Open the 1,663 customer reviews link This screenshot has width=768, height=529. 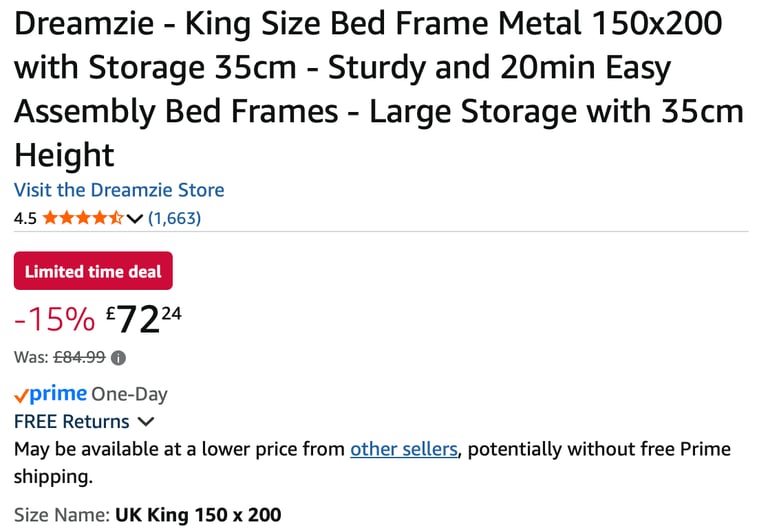click(174, 218)
